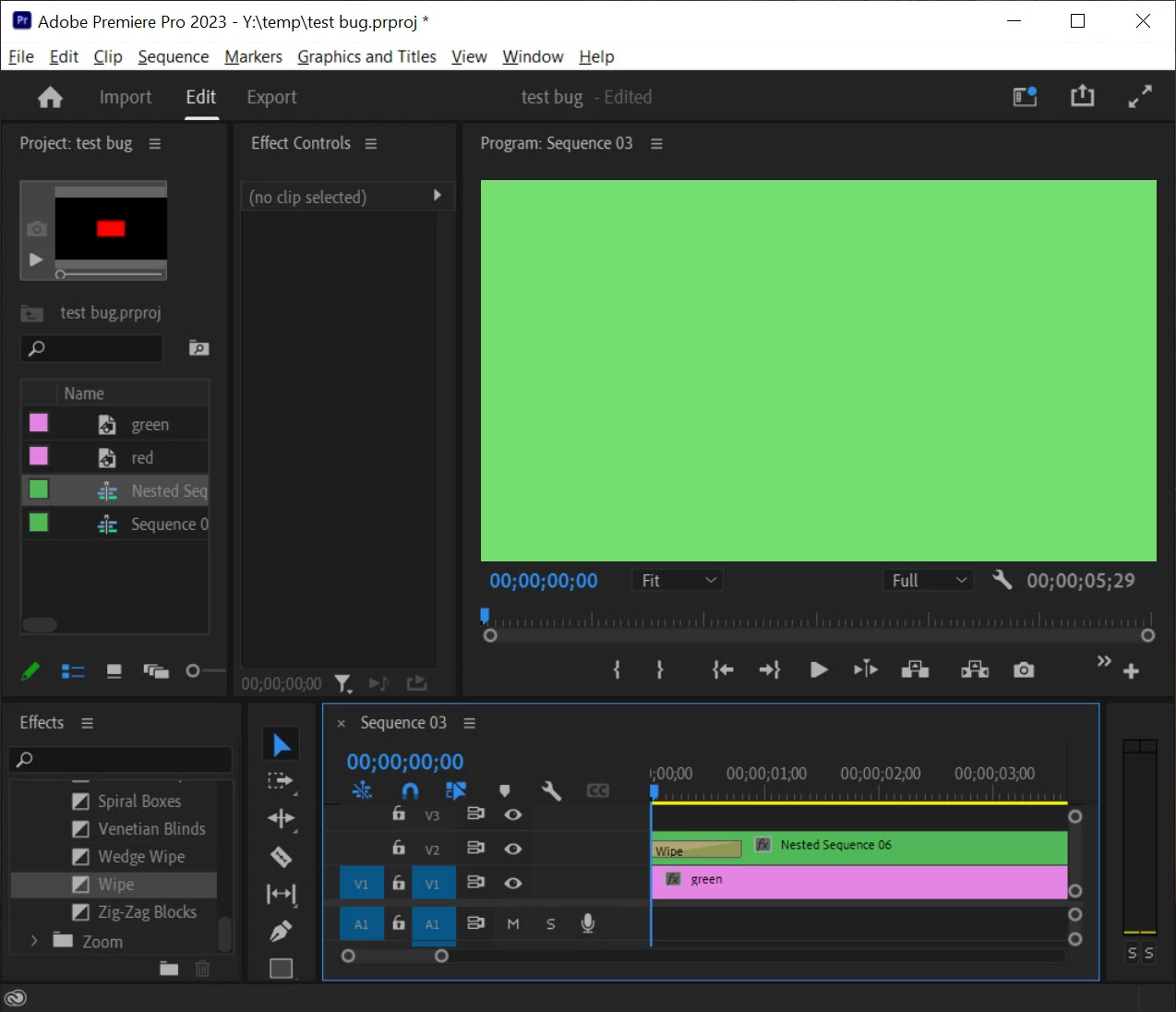Image resolution: width=1176 pixels, height=1012 pixels.
Task: Open Sequence 03 timeline panel menu
Action: coord(470,723)
